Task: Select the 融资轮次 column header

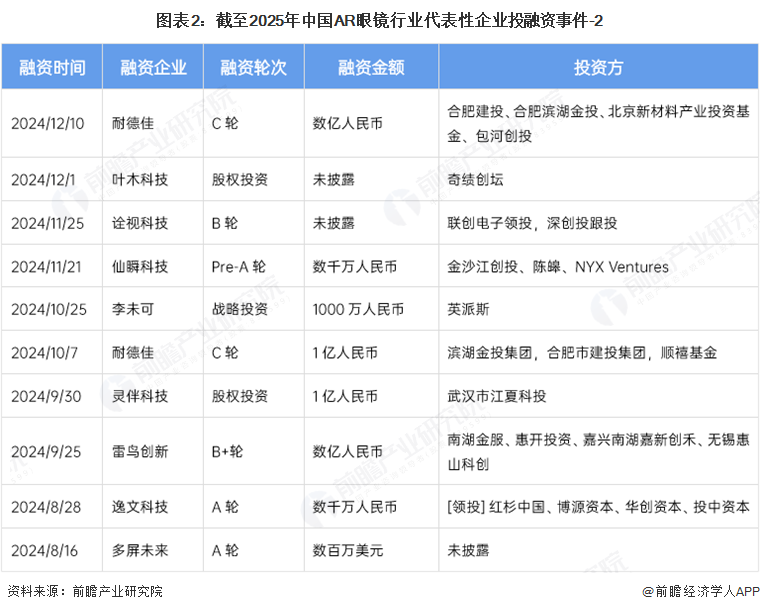Action: point(253,67)
